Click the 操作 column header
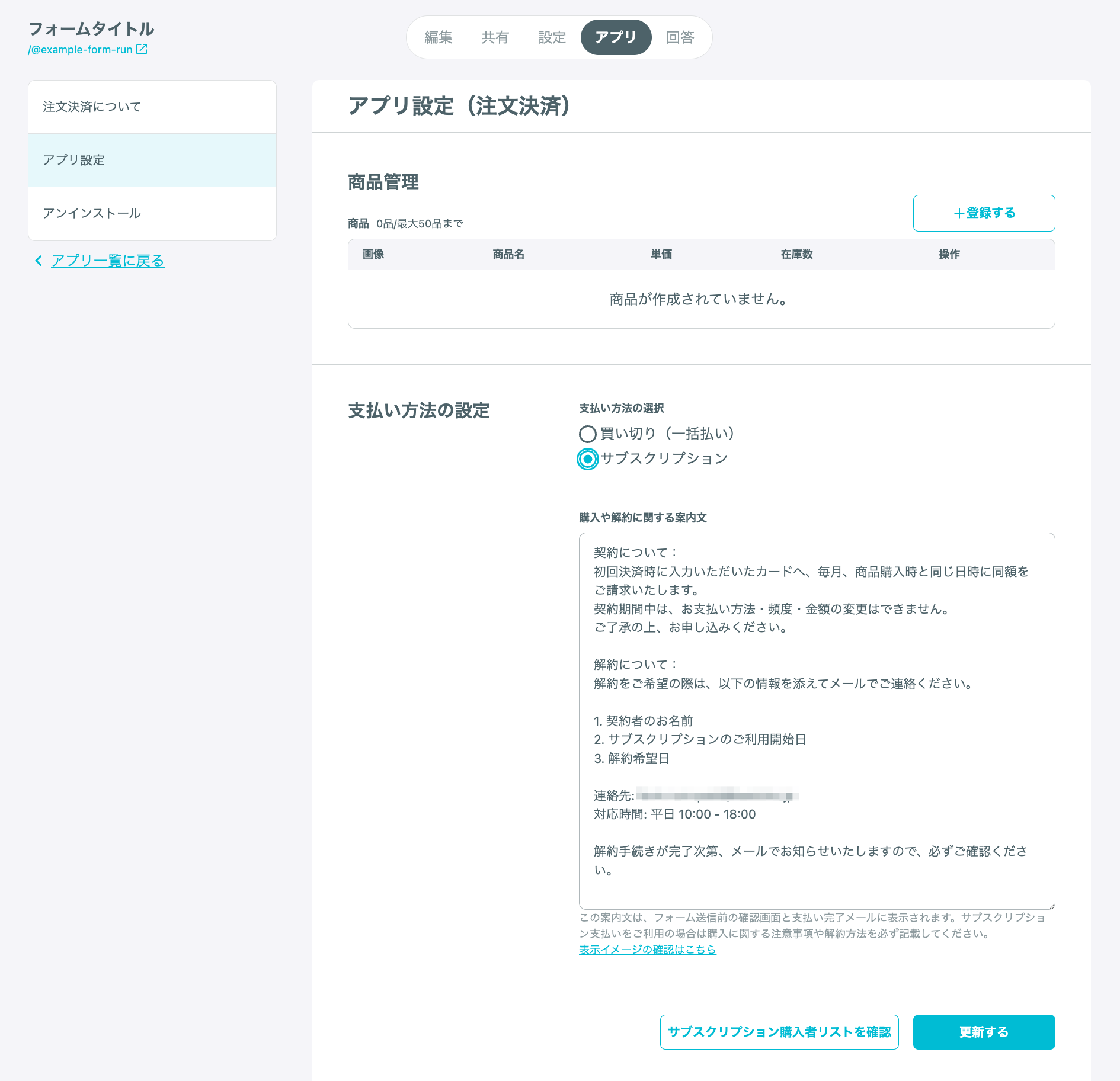1120x1081 pixels. tap(949, 254)
